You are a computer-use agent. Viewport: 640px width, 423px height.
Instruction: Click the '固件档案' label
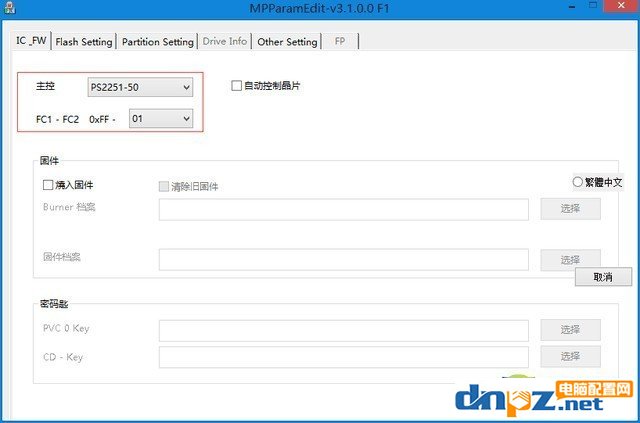pos(62,257)
